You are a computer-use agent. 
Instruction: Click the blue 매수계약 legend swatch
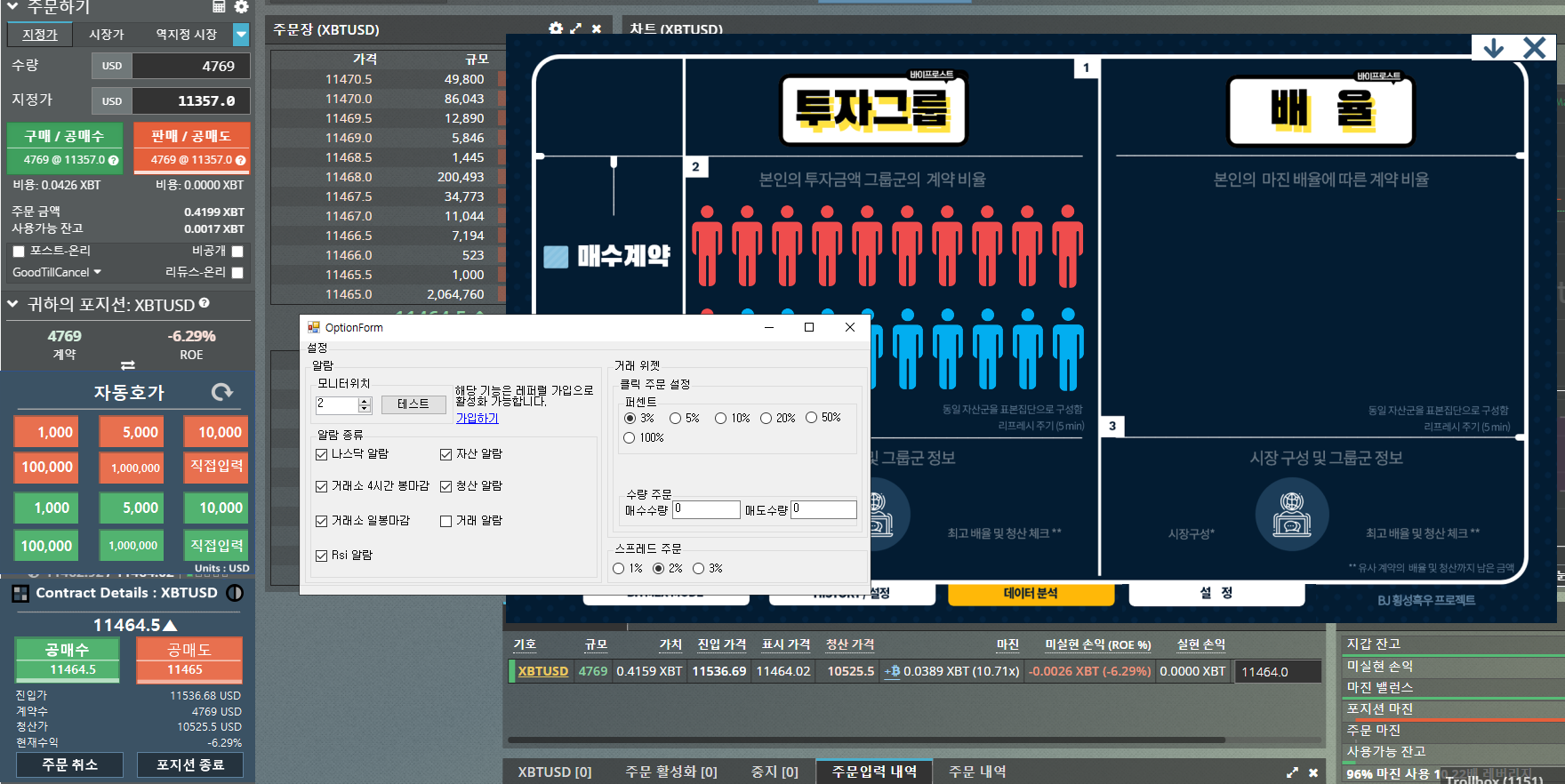point(556,257)
